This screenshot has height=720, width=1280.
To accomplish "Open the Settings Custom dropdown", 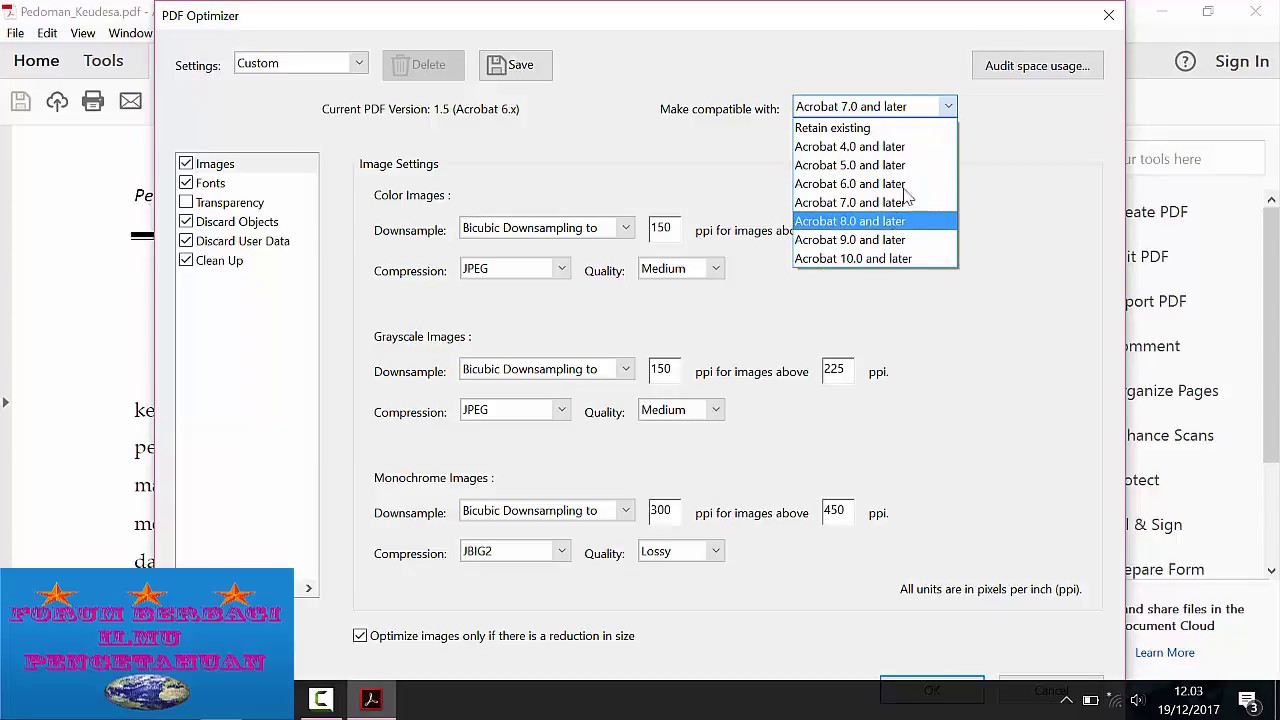I will (x=301, y=63).
